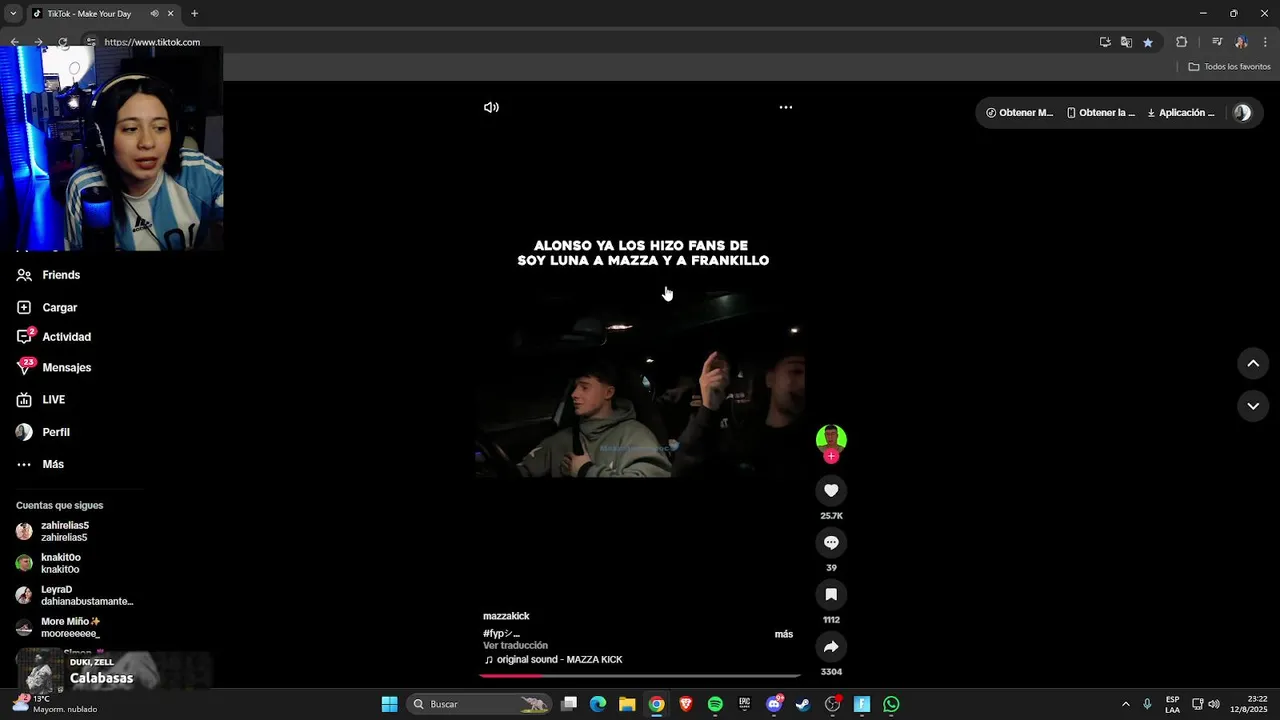Expand video description with más

point(784,634)
